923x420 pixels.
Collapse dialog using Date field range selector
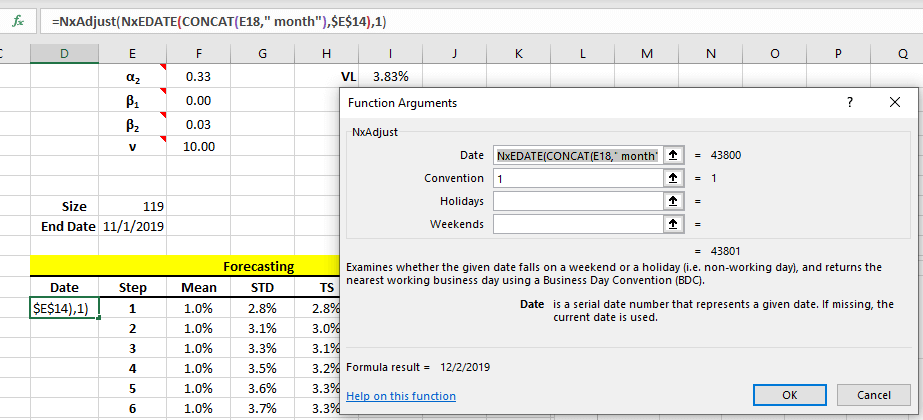click(x=674, y=155)
